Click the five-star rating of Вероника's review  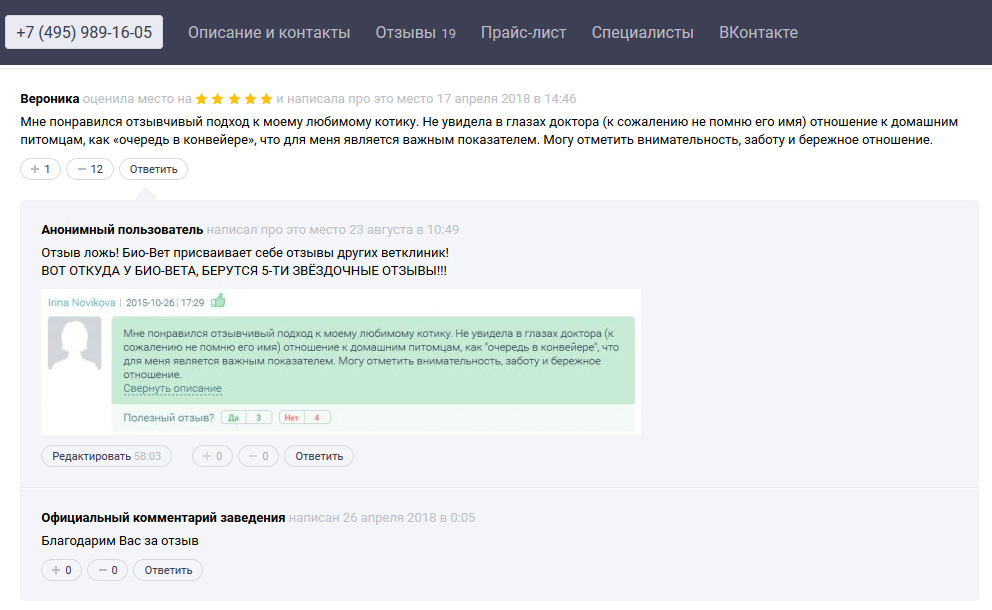(x=234, y=99)
